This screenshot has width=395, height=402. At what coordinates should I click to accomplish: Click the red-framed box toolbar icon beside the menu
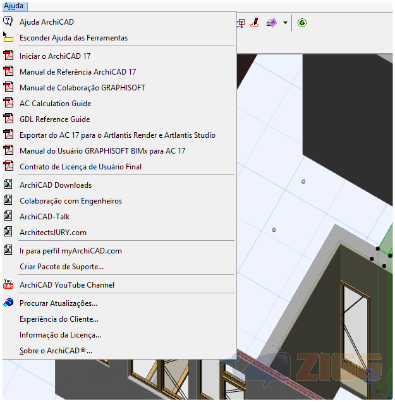click(241, 23)
